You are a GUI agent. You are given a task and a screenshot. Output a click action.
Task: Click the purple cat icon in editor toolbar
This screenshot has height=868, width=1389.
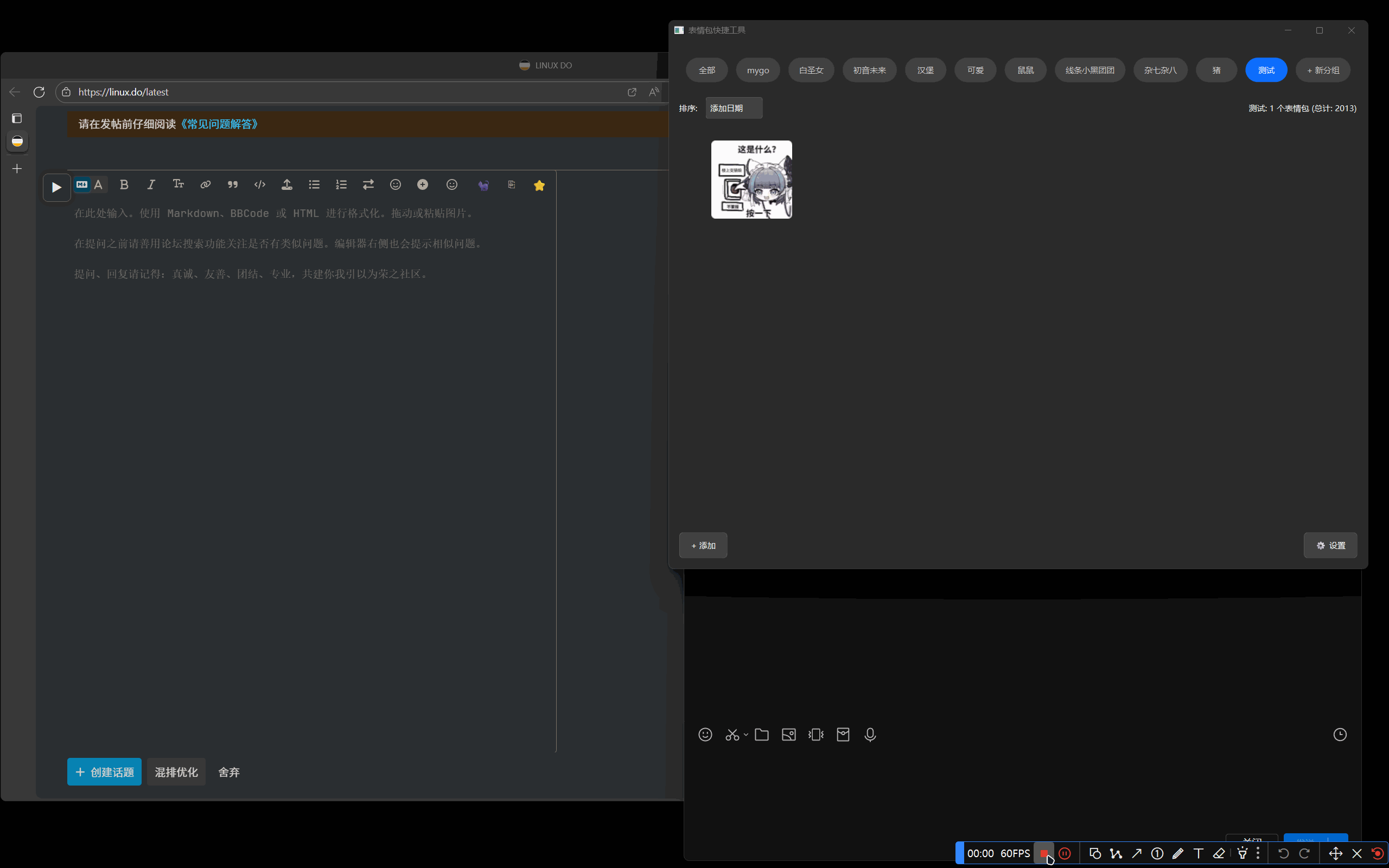click(483, 185)
